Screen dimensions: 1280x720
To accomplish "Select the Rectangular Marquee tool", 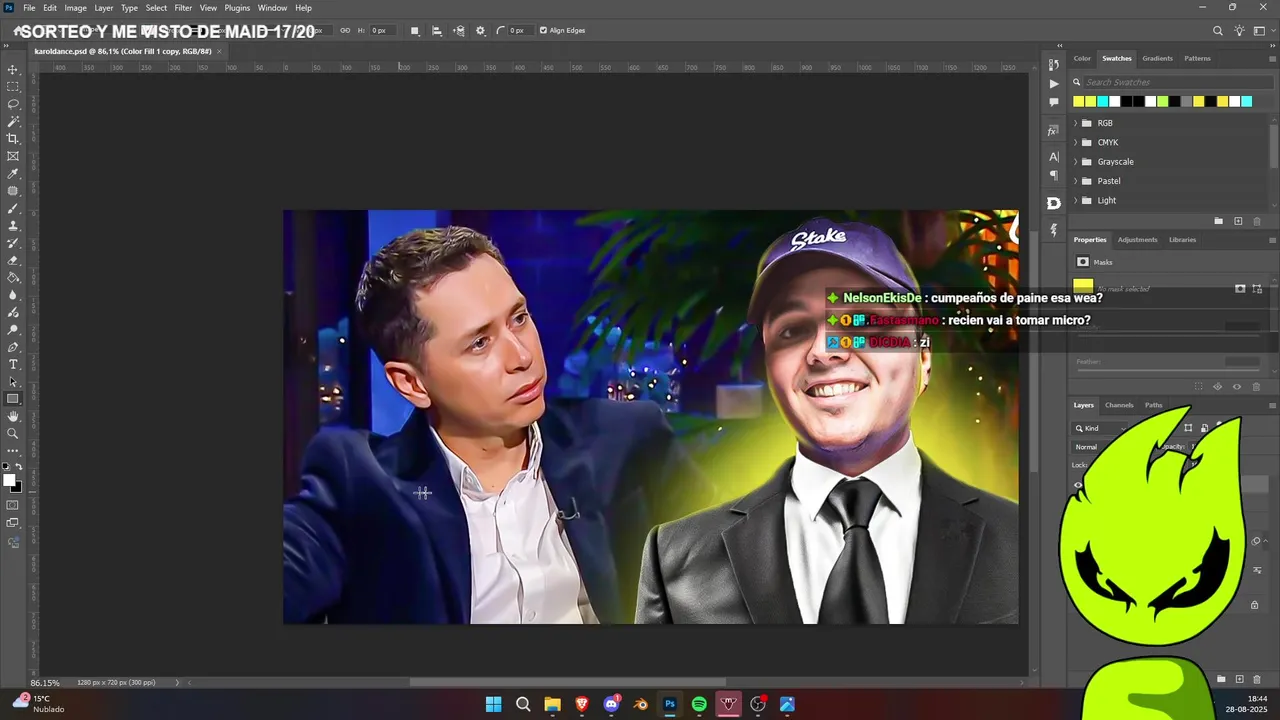I will (x=13, y=87).
